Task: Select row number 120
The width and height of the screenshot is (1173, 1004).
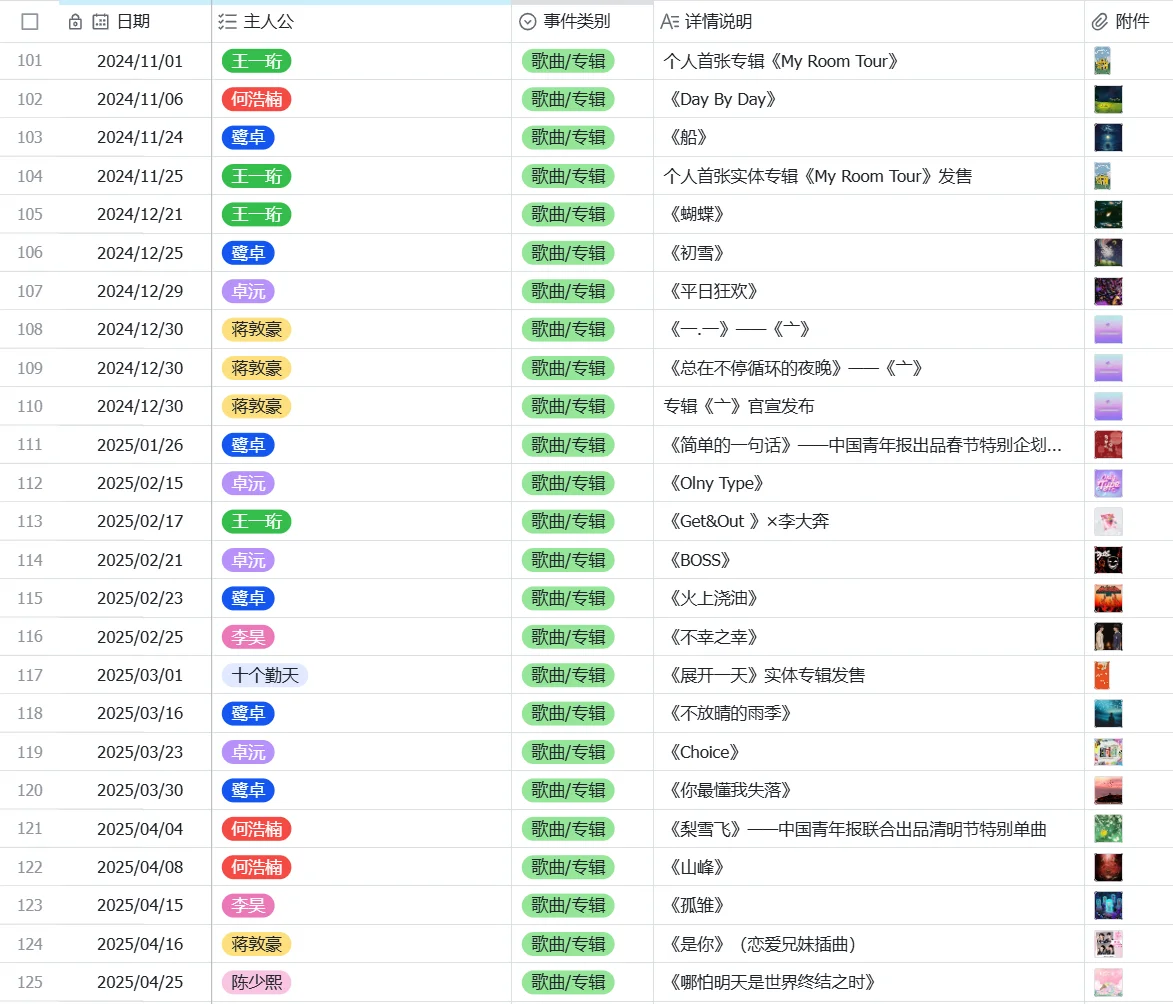Action: click(x=30, y=790)
